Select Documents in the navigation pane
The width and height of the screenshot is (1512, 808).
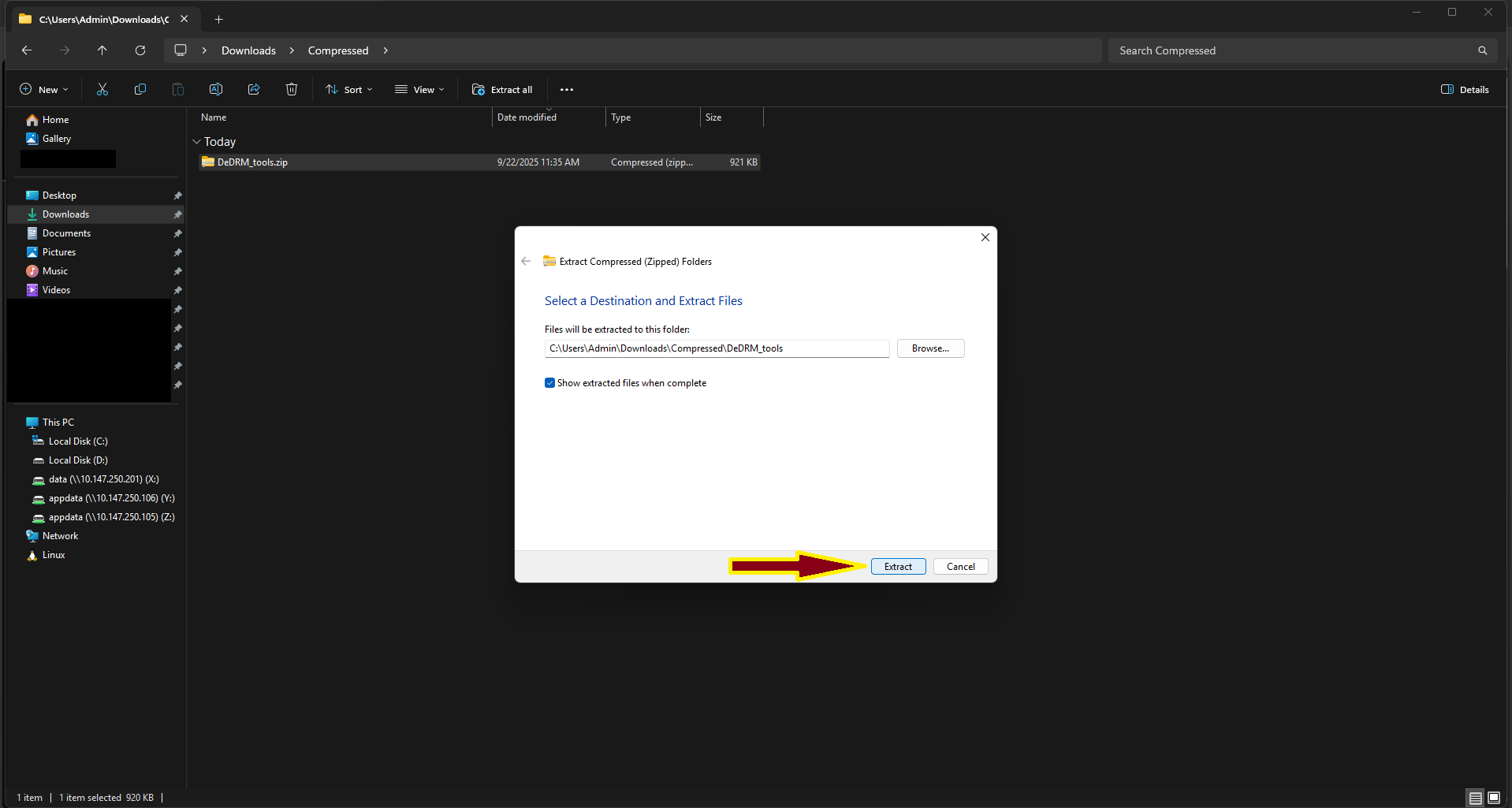tap(66, 233)
